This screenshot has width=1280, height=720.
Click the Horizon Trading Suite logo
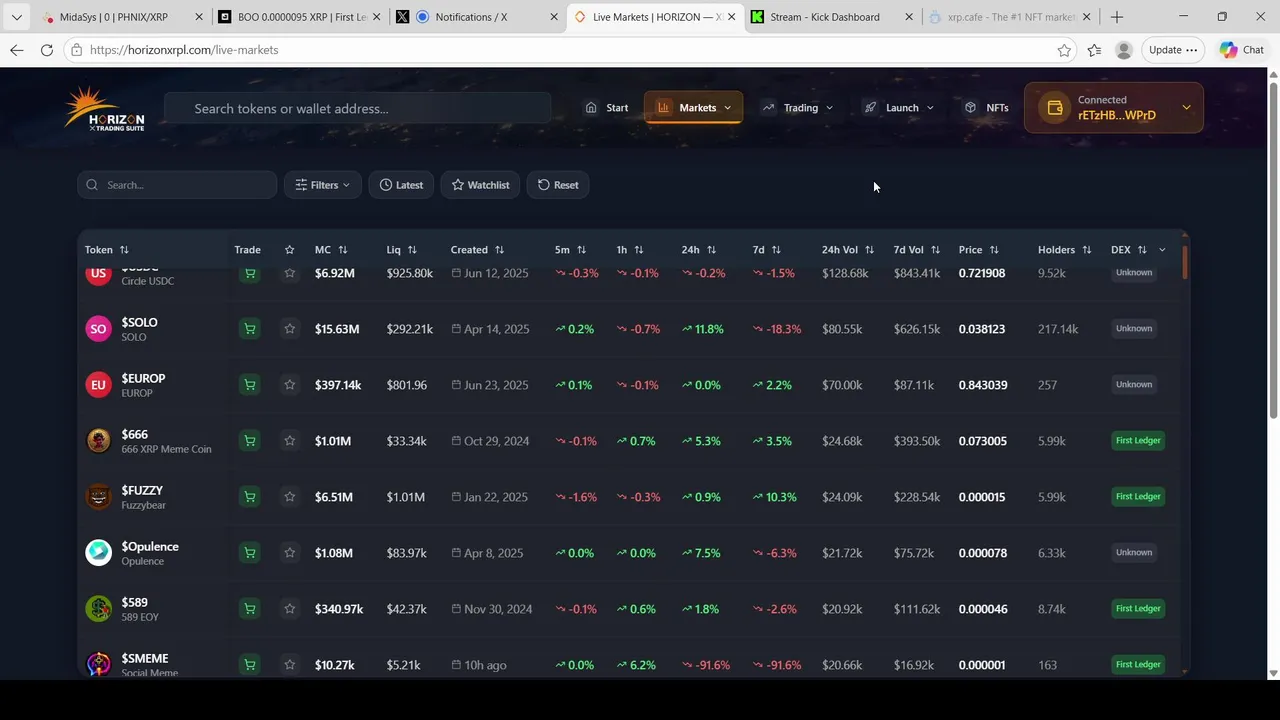(104, 108)
